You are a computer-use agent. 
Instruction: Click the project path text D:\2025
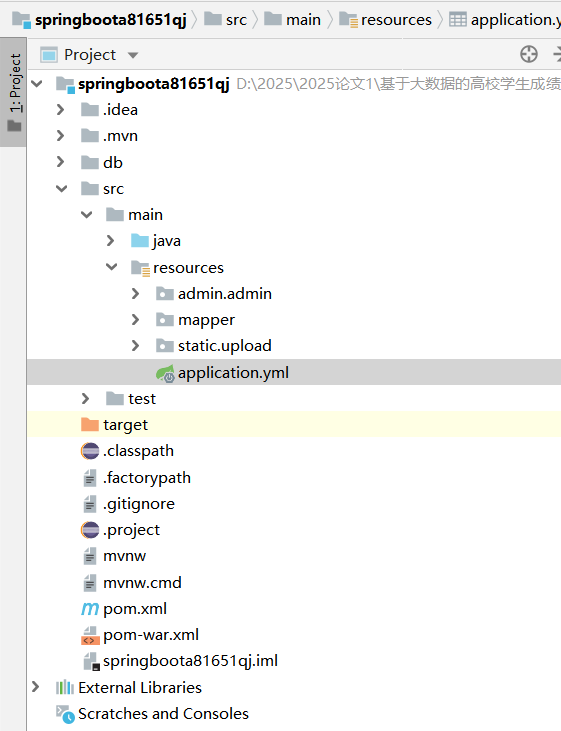pyautogui.click(x=399, y=84)
